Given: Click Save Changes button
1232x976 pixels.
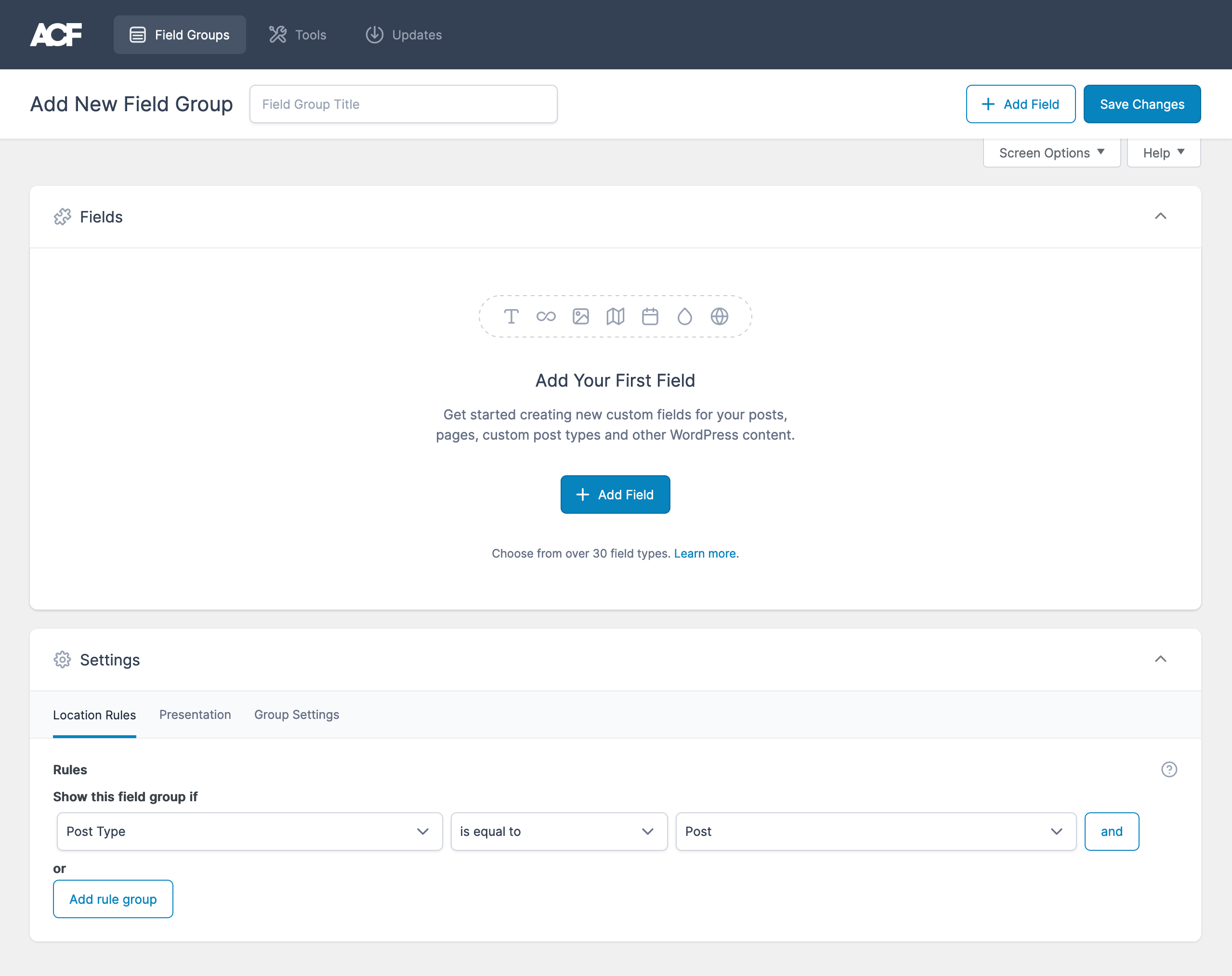Looking at the screenshot, I should (x=1141, y=104).
